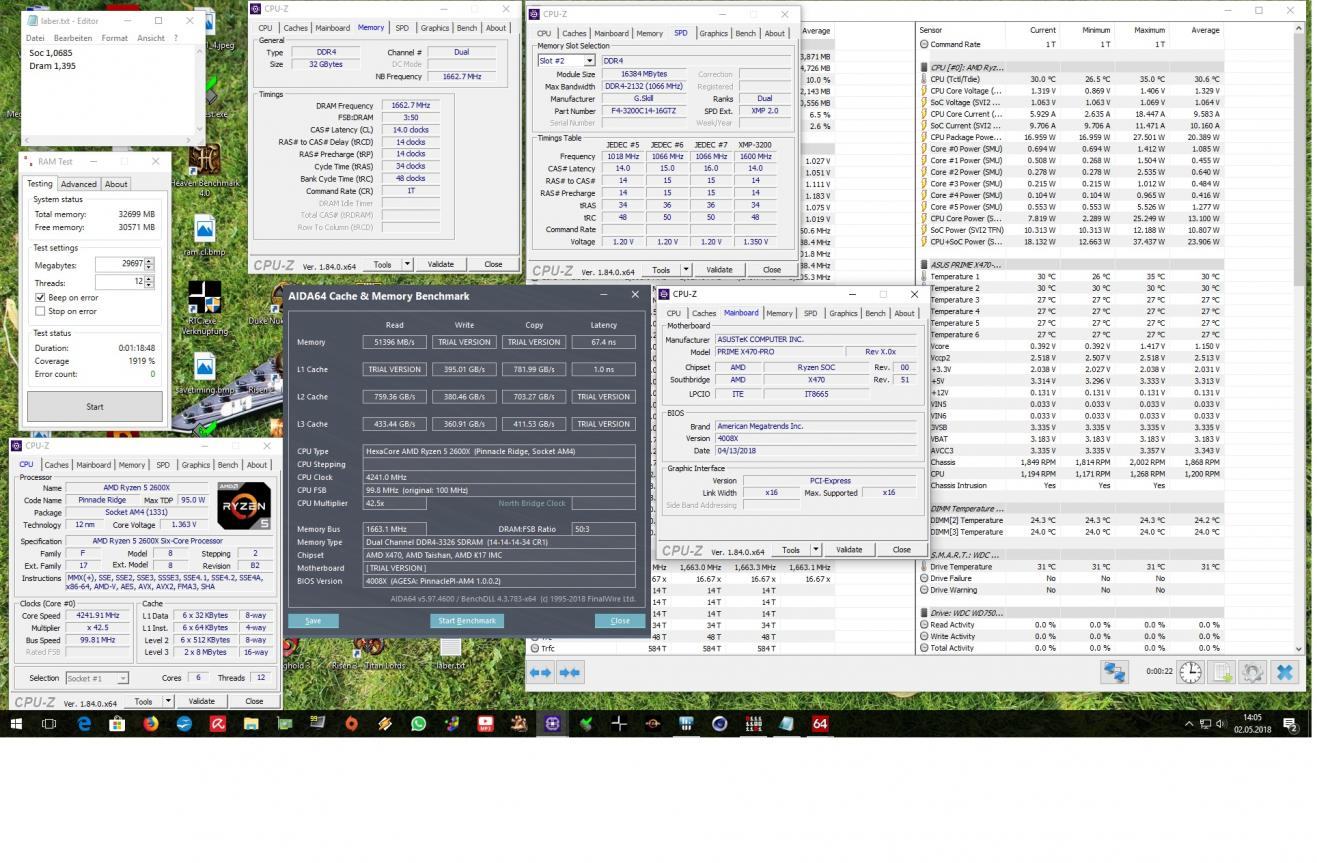Open Tools dropdown arrow in bottom-left CPU-Z window
Screen dimensions: 1317x863
[168, 701]
